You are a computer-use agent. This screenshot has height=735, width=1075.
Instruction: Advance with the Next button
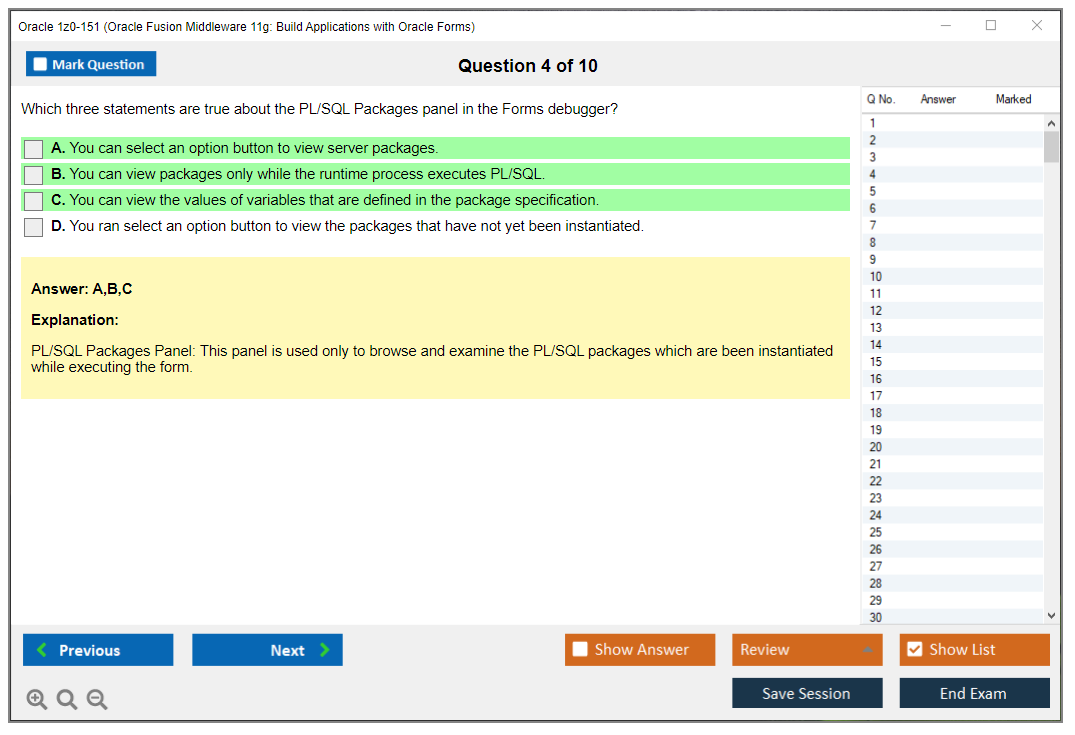point(267,650)
